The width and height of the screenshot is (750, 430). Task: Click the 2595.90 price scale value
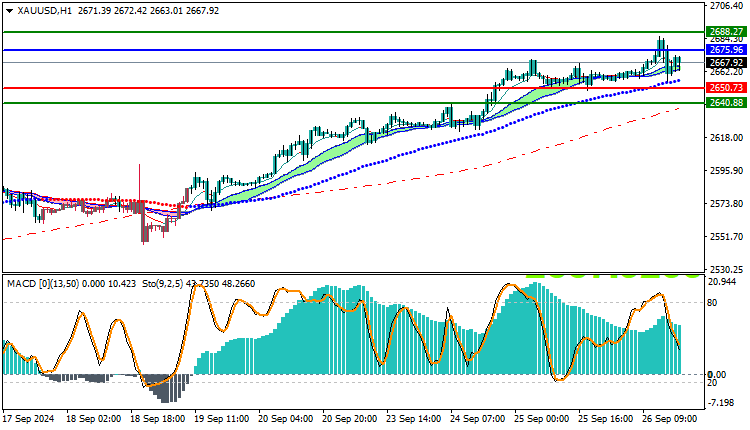click(x=727, y=171)
